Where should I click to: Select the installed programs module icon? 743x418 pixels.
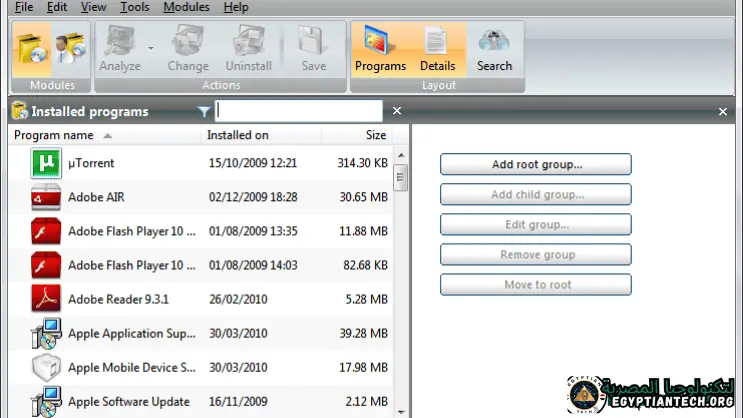[32, 49]
